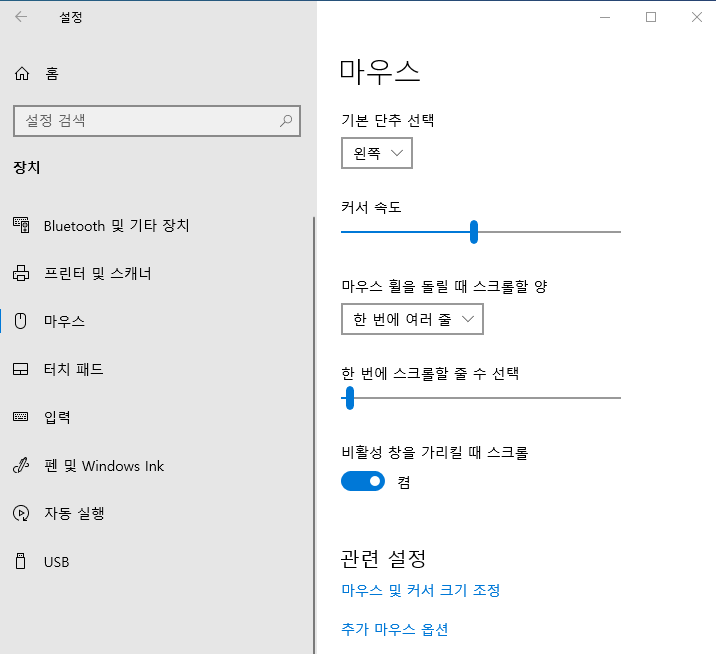This screenshot has height=654, width=716.
Task: Open 자동 실행 settings
Action: click(157, 513)
